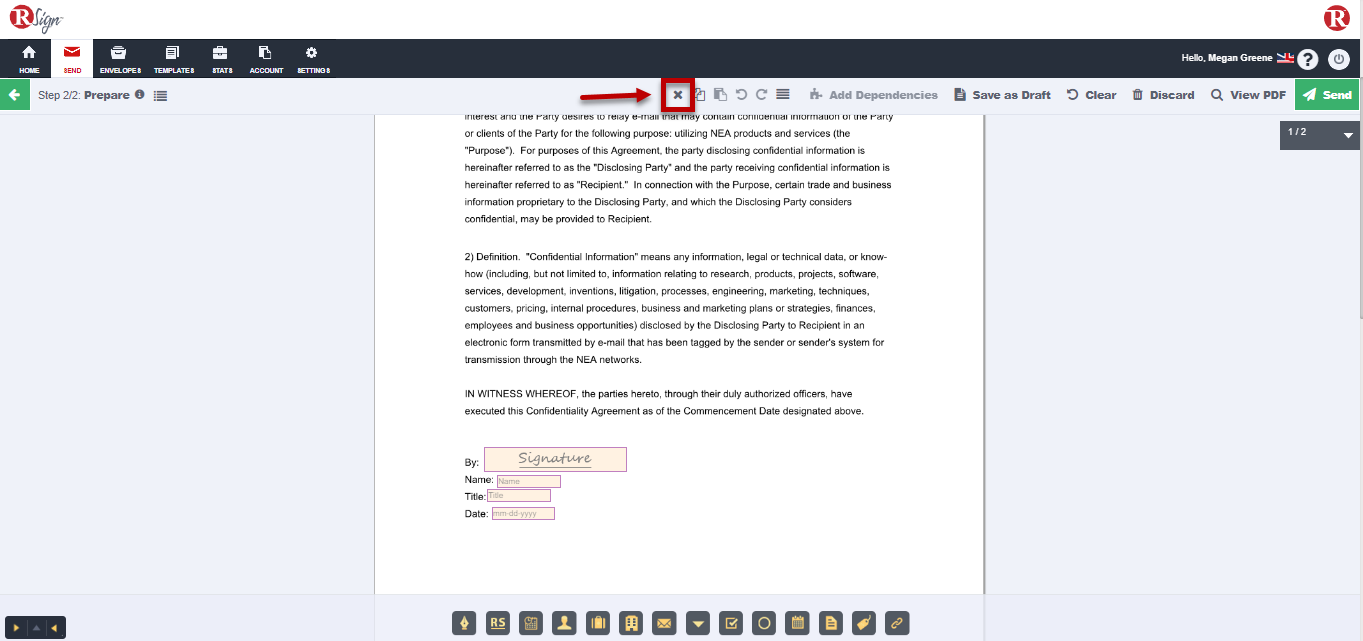1363x641 pixels.
Task: Add the checkbox control from bottom toolbar
Action: click(x=731, y=623)
